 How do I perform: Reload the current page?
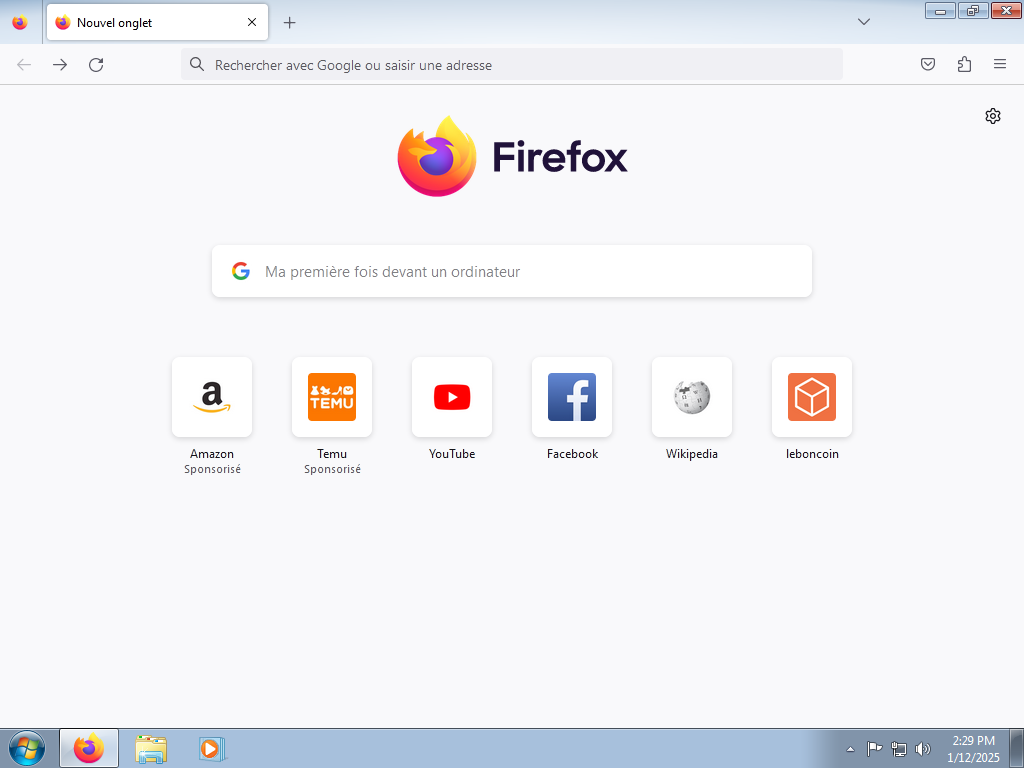(x=96, y=64)
